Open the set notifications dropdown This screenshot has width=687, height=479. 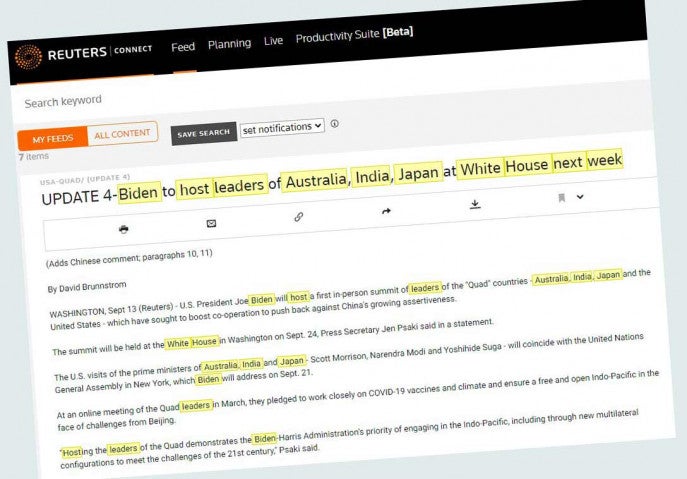pos(282,128)
